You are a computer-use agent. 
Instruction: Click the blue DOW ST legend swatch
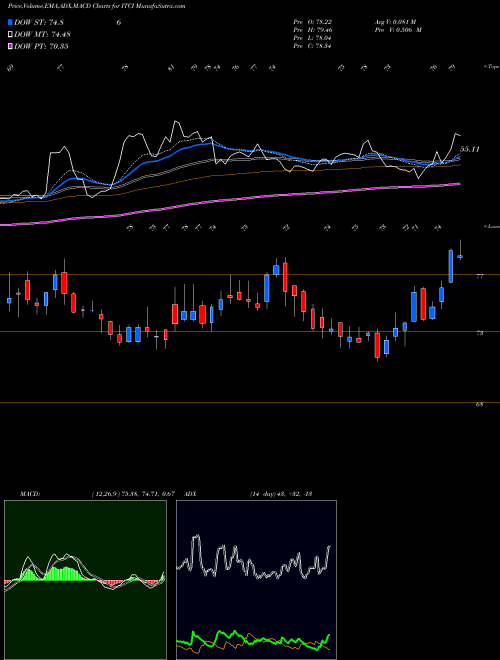click(x=11, y=22)
